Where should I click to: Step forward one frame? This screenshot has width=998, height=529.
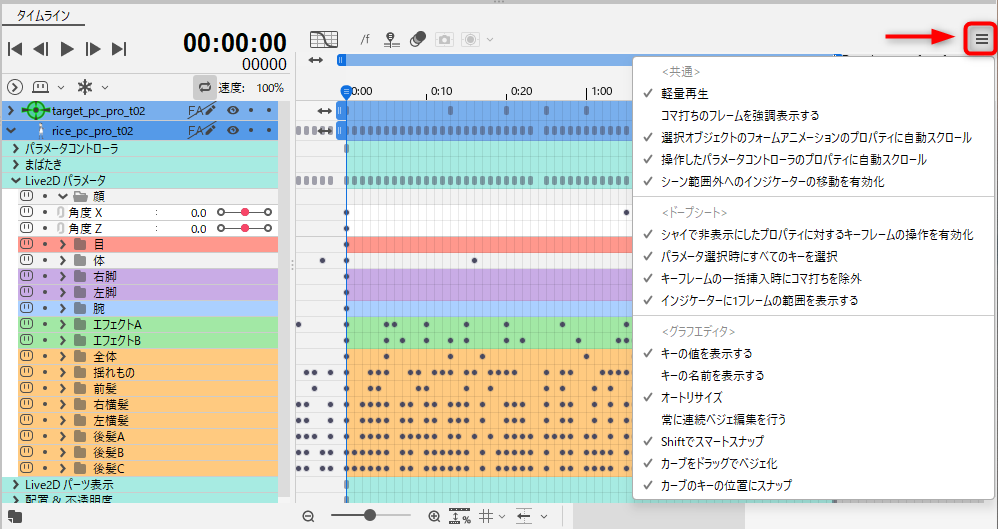point(93,49)
